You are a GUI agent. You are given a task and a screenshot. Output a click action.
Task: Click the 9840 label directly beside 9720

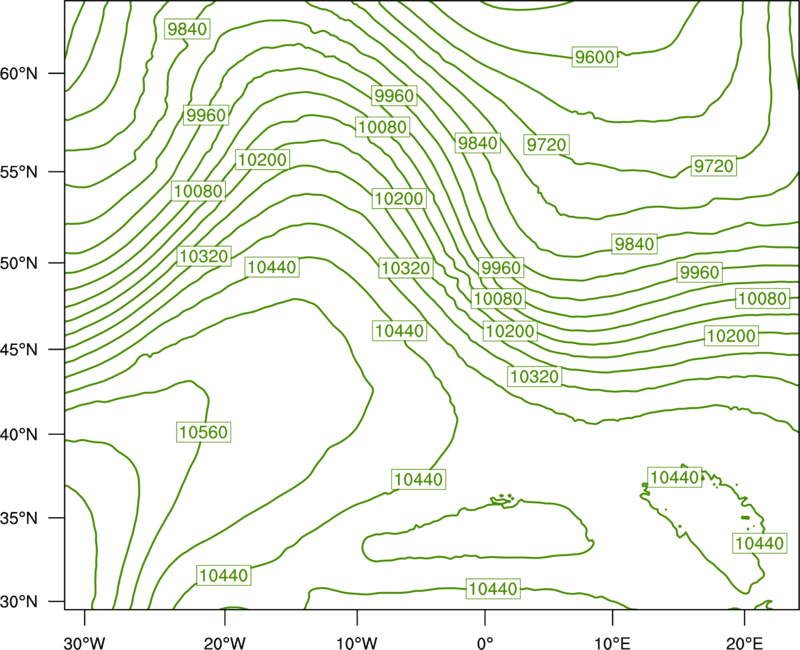tap(478, 143)
